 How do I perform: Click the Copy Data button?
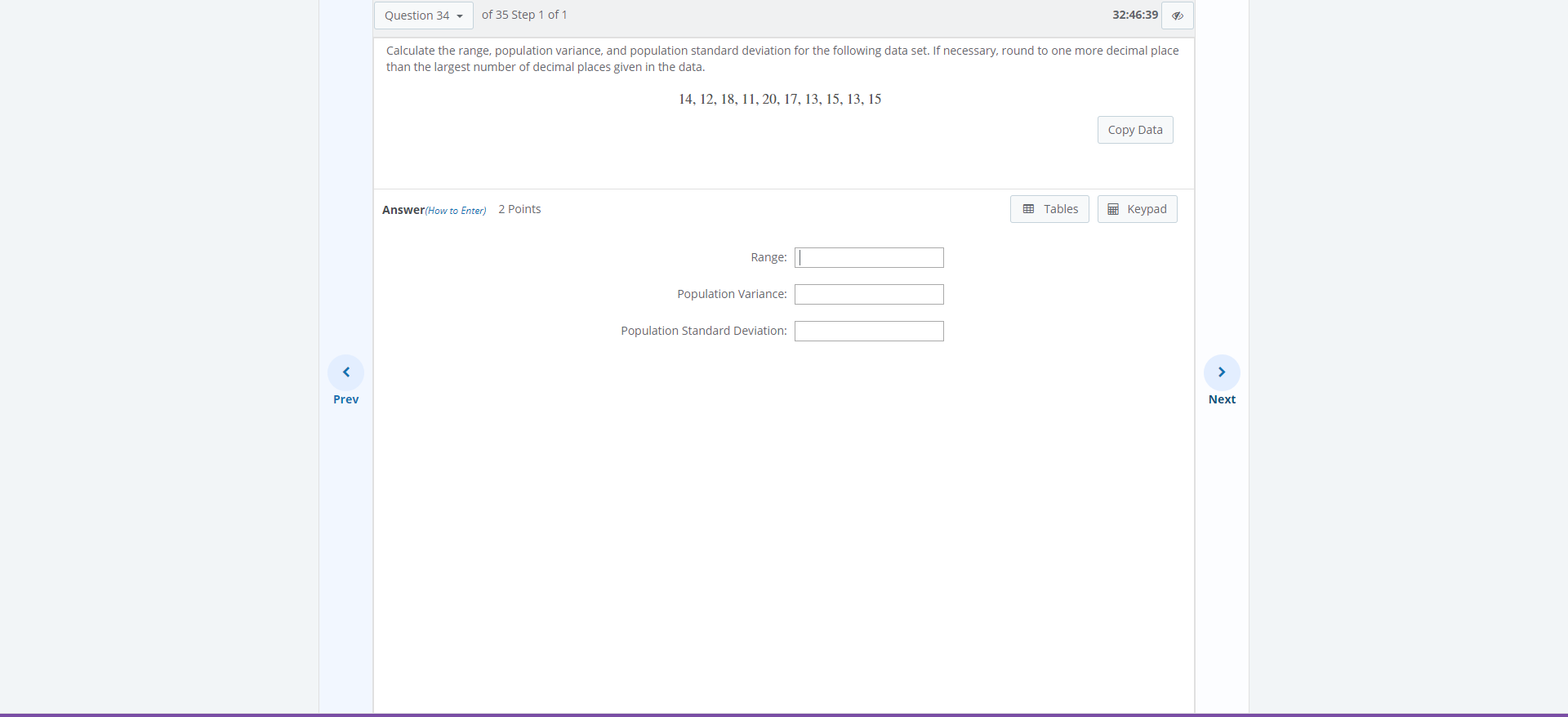click(1135, 130)
